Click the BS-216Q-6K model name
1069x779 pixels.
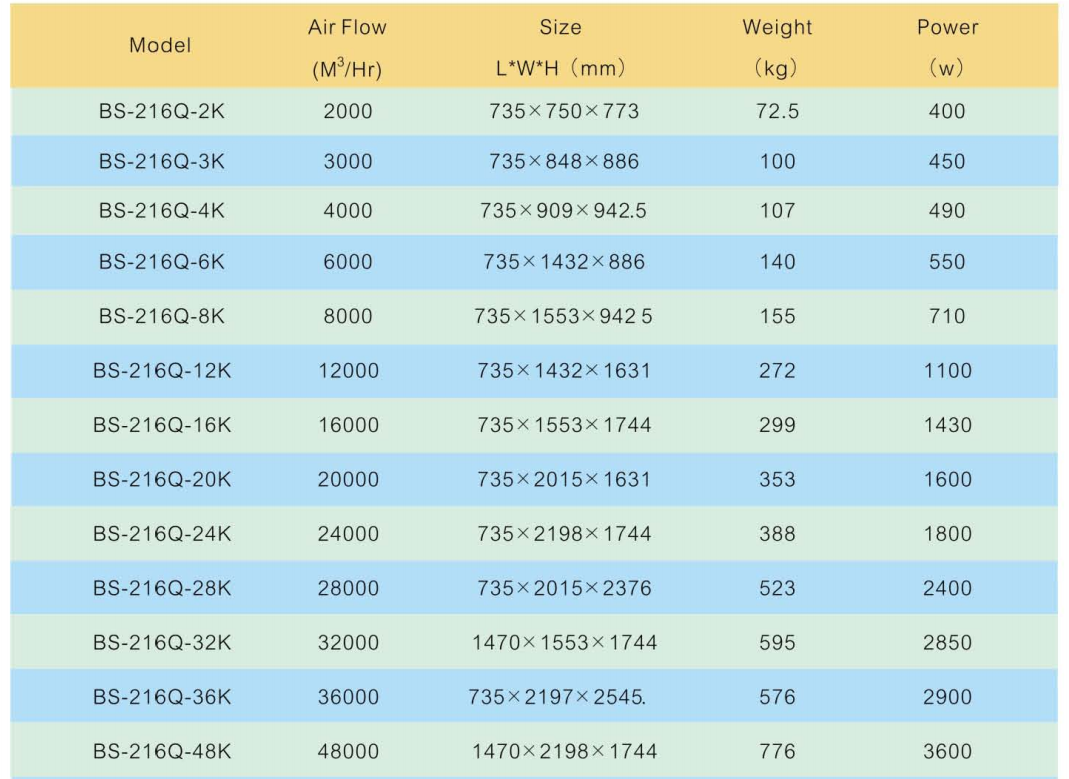pos(162,262)
